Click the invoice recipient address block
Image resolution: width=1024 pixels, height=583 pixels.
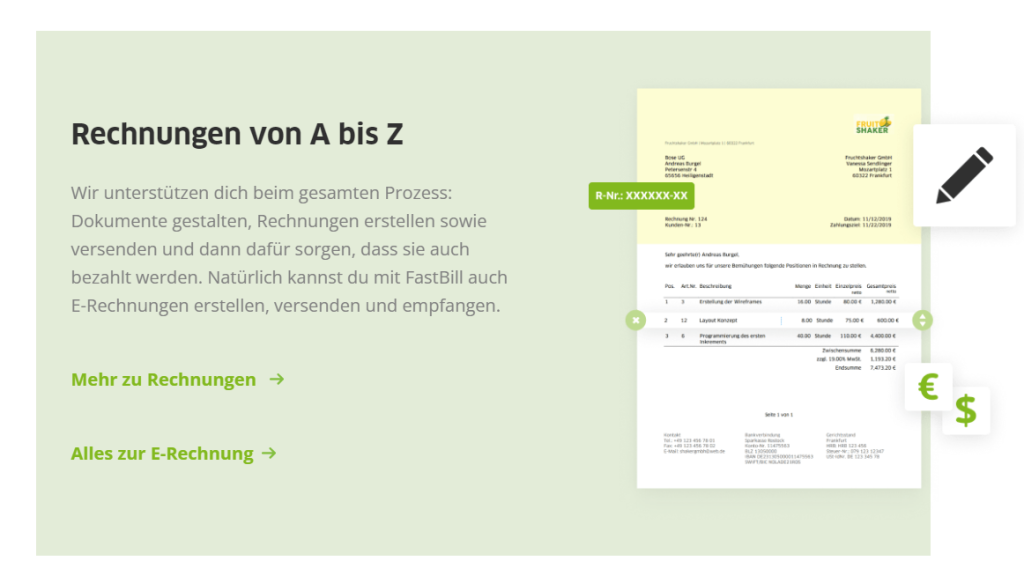[x=692, y=168]
